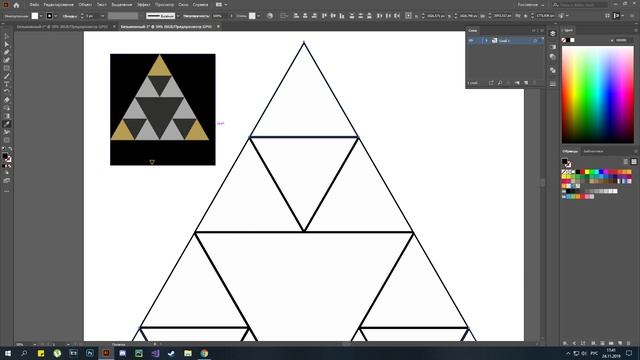Open graphic style dropdown
The width and height of the screenshot is (640, 360).
click(x=258, y=16)
